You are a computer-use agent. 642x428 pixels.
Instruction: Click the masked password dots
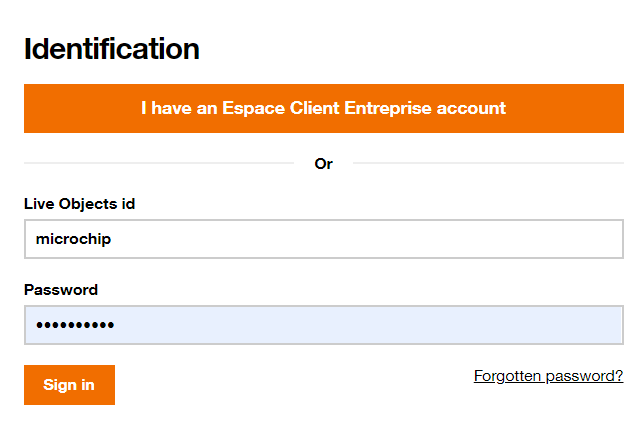(75, 325)
